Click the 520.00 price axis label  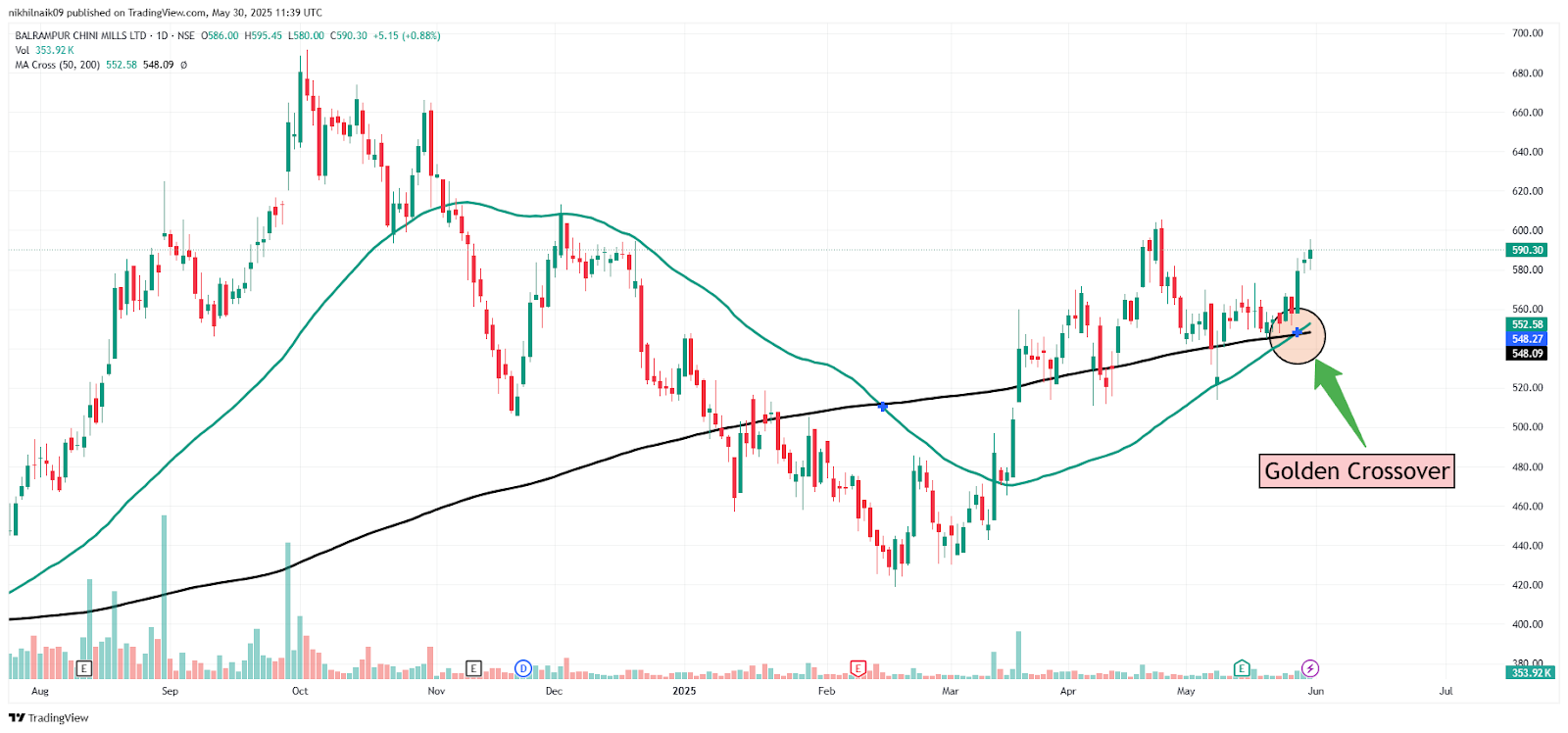tap(1527, 388)
